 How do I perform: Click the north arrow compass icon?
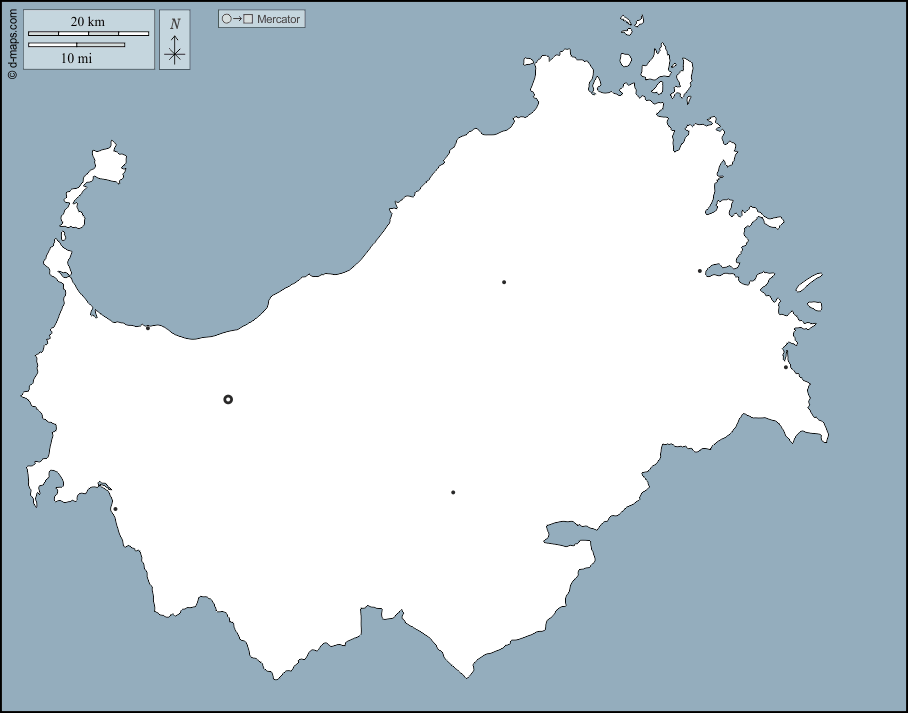tap(174, 50)
